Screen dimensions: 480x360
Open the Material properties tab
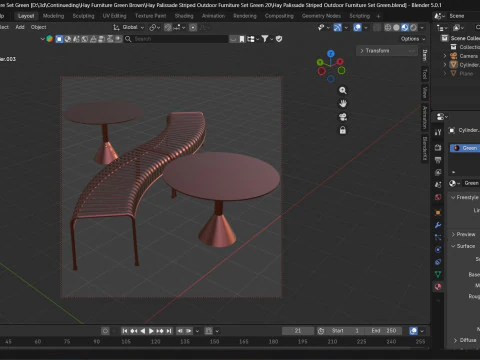[x=438, y=287]
